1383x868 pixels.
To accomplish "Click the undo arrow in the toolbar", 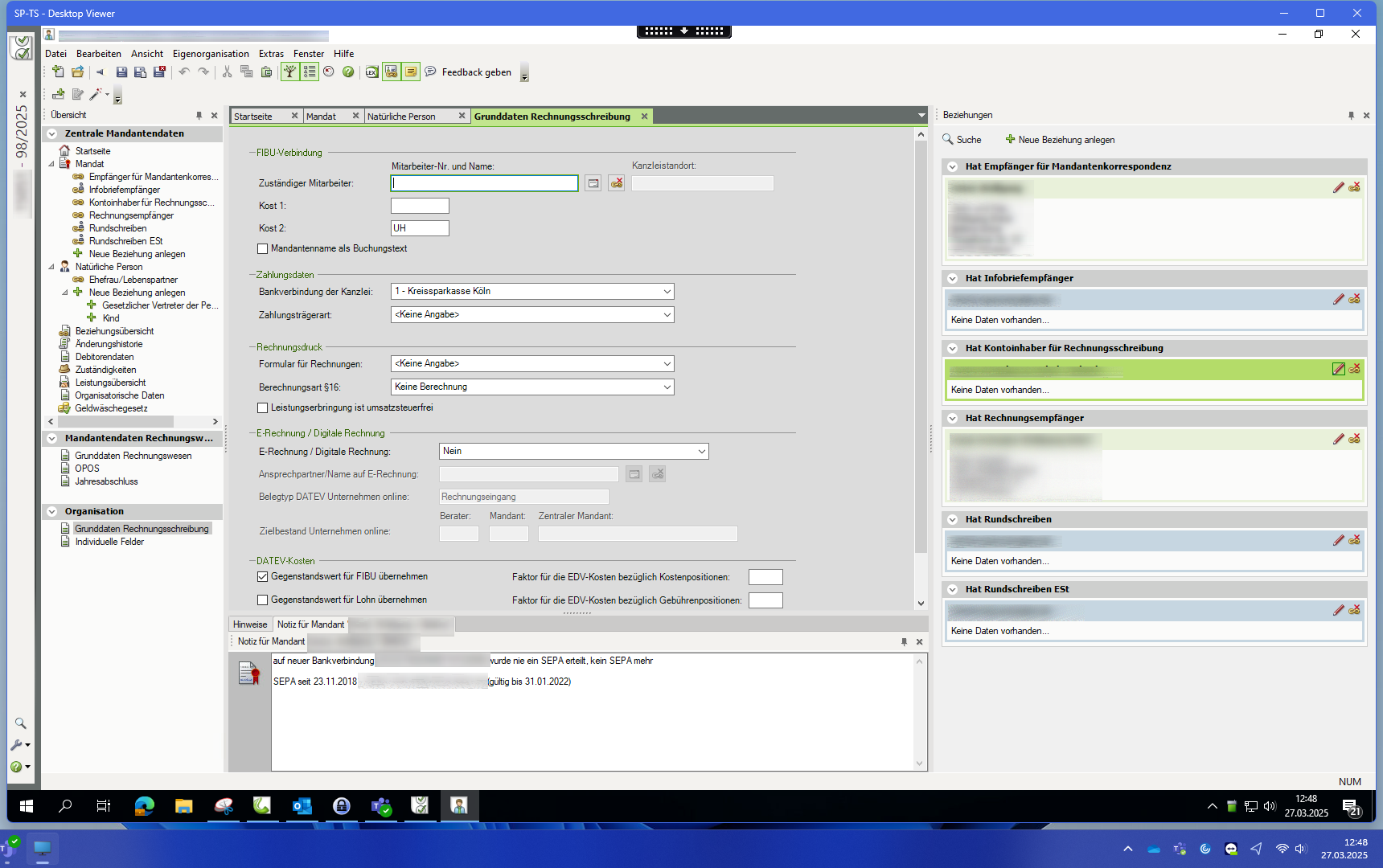I will coord(184,72).
